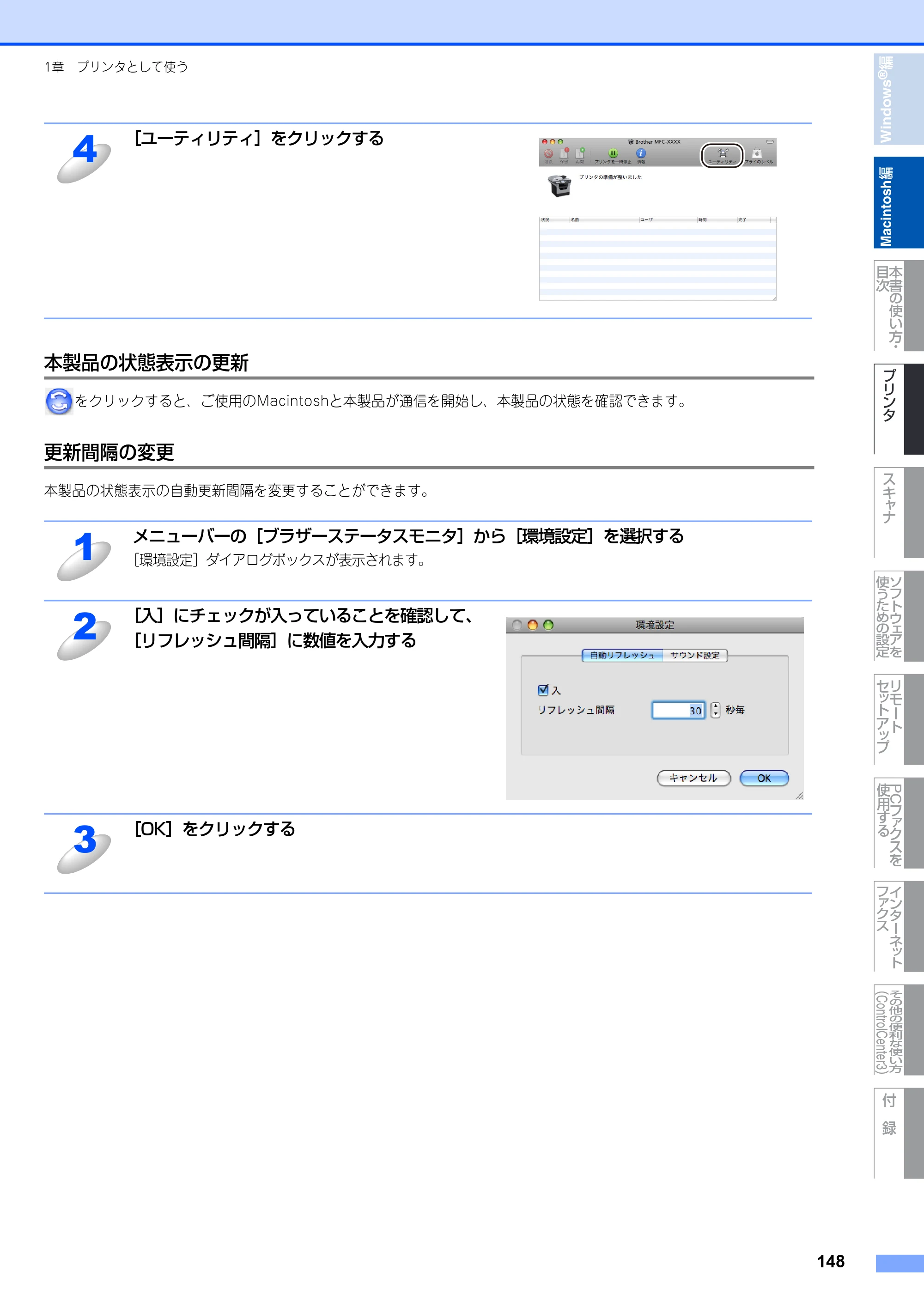Click the OK button in preferences
The height and width of the screenshot is (1308, 924).
point(764,778)
